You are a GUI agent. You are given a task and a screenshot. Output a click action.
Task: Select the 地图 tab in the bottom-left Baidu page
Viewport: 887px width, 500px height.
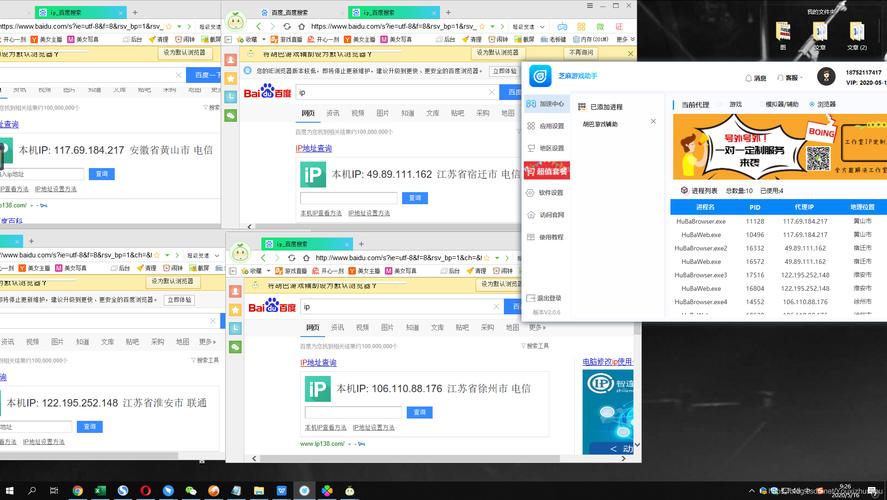pos(182,342)
